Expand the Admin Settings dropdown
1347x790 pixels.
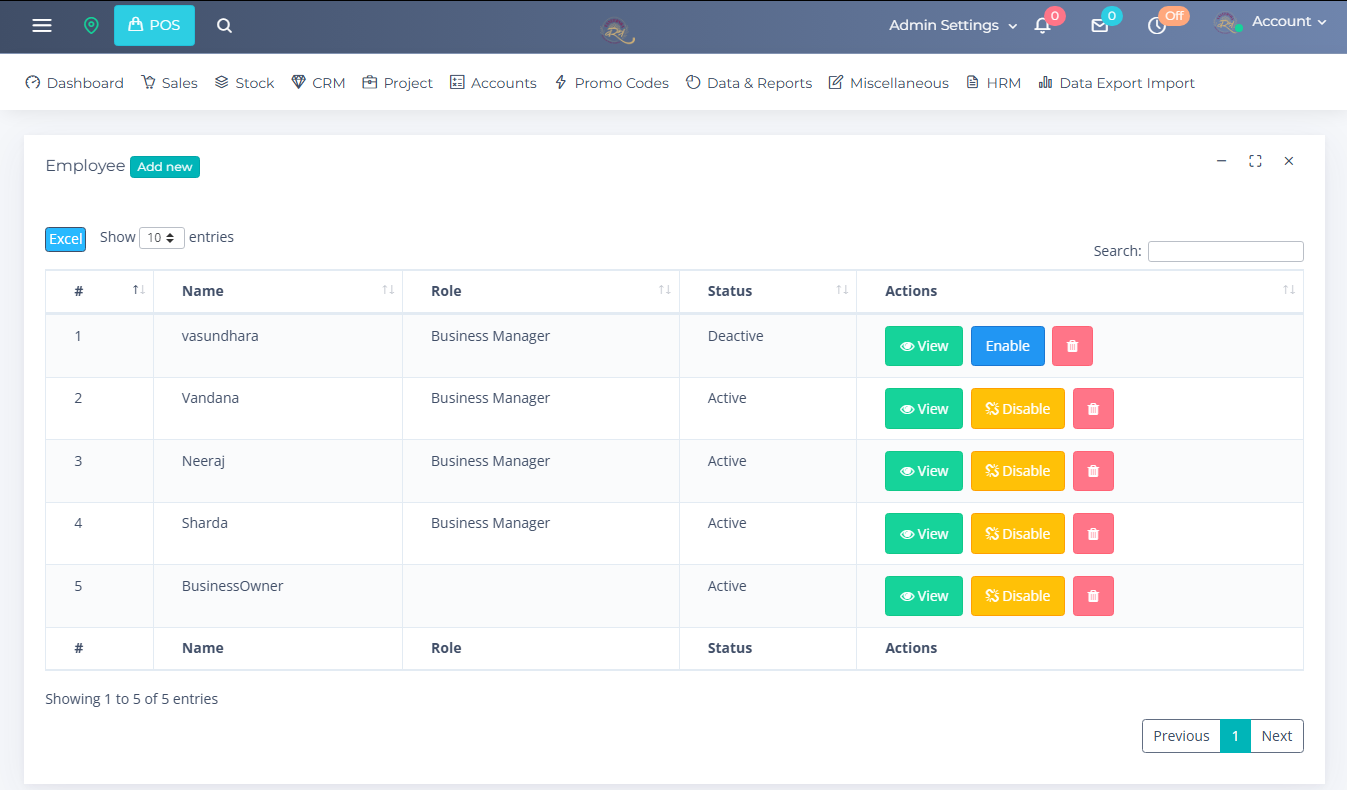(952, 25)
